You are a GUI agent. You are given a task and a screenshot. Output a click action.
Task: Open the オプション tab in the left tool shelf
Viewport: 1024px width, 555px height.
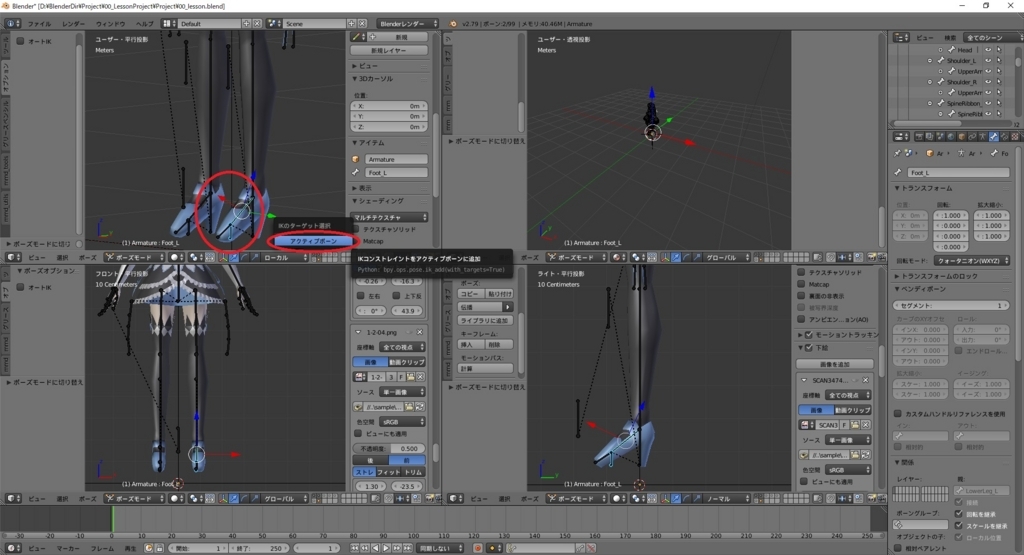click(x=6, y=79)
